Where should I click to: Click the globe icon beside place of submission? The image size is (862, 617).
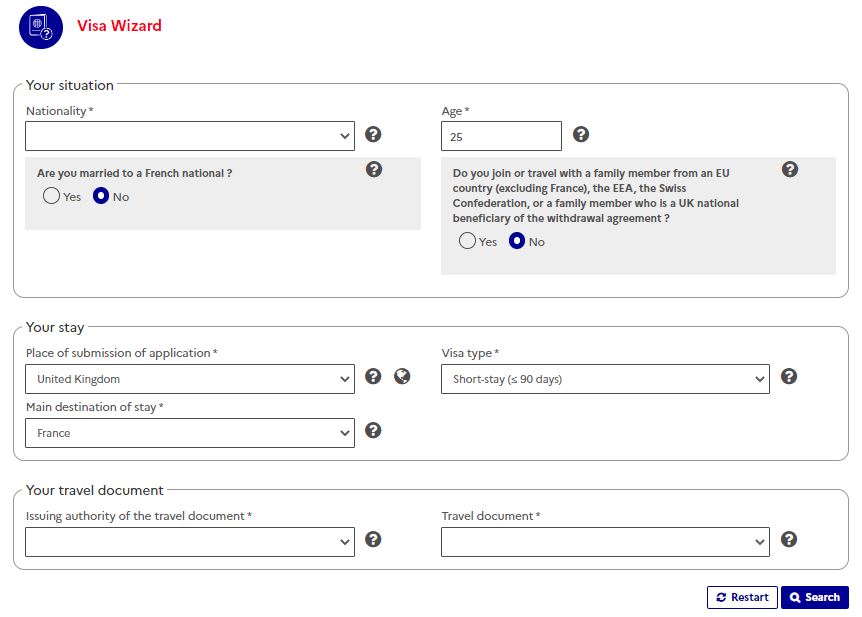402,377
